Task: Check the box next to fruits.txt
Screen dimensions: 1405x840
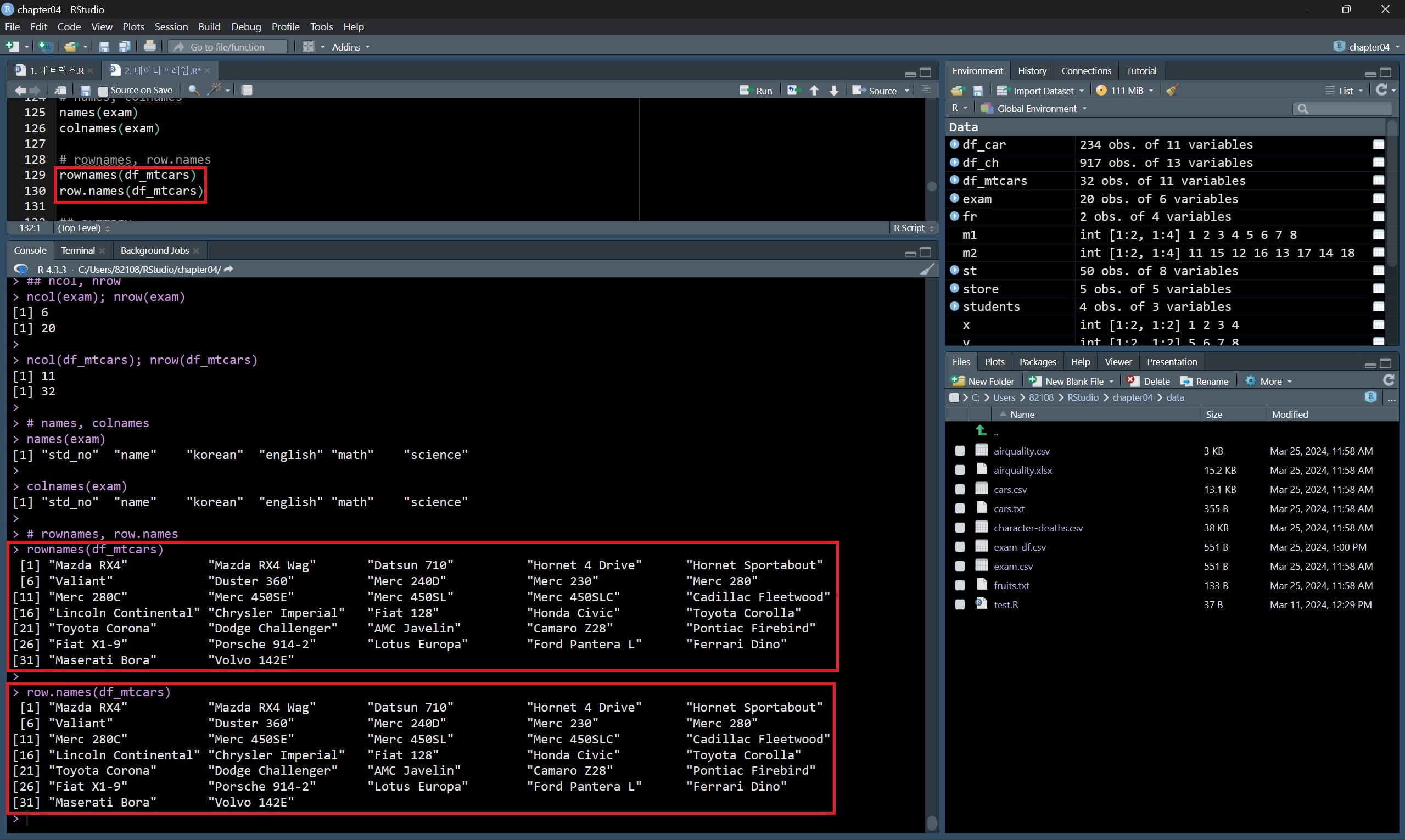Action: click(x=960, y=586)
